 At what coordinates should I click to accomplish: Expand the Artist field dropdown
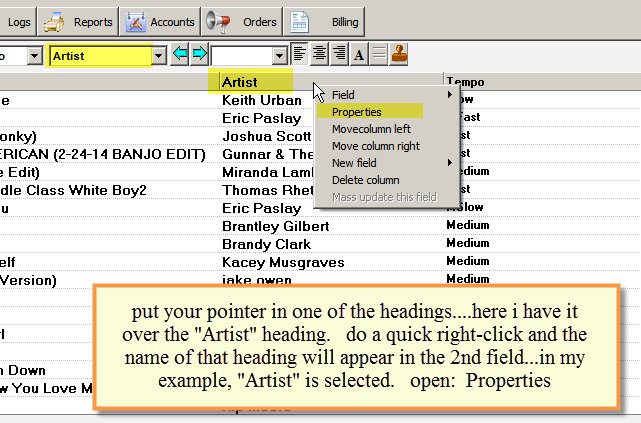click(x=159, y=56)
